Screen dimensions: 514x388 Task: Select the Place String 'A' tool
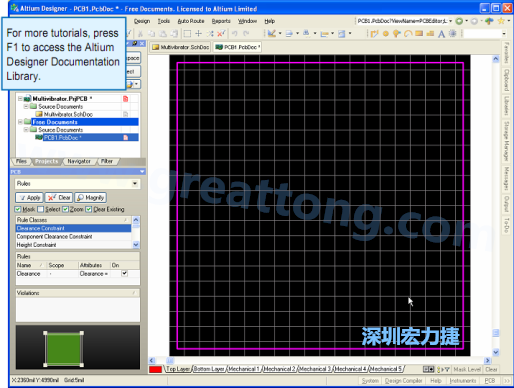click(441, 34)
